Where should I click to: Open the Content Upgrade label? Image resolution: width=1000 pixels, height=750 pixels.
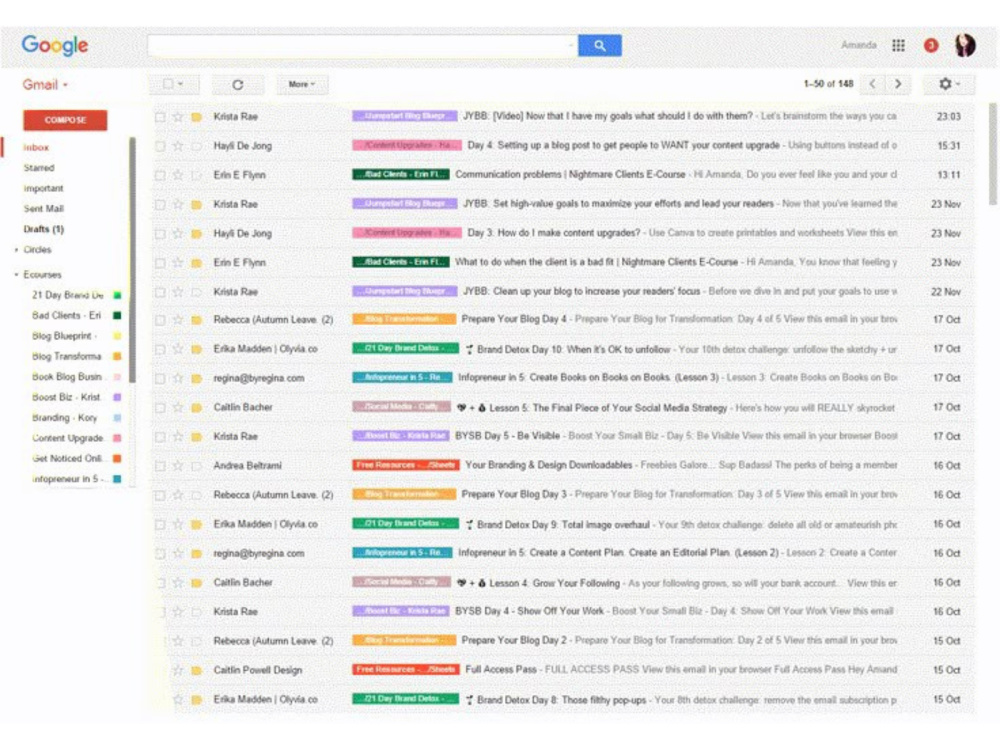click(x=68, y=438)
